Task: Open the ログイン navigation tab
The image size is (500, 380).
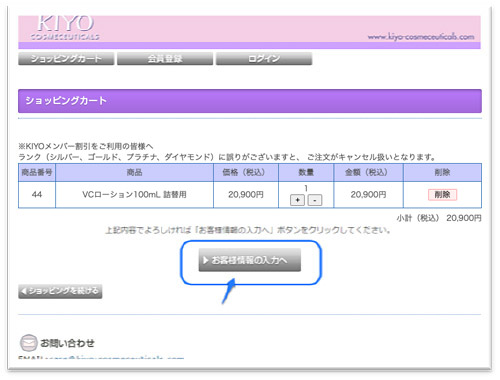Action: 264,59
